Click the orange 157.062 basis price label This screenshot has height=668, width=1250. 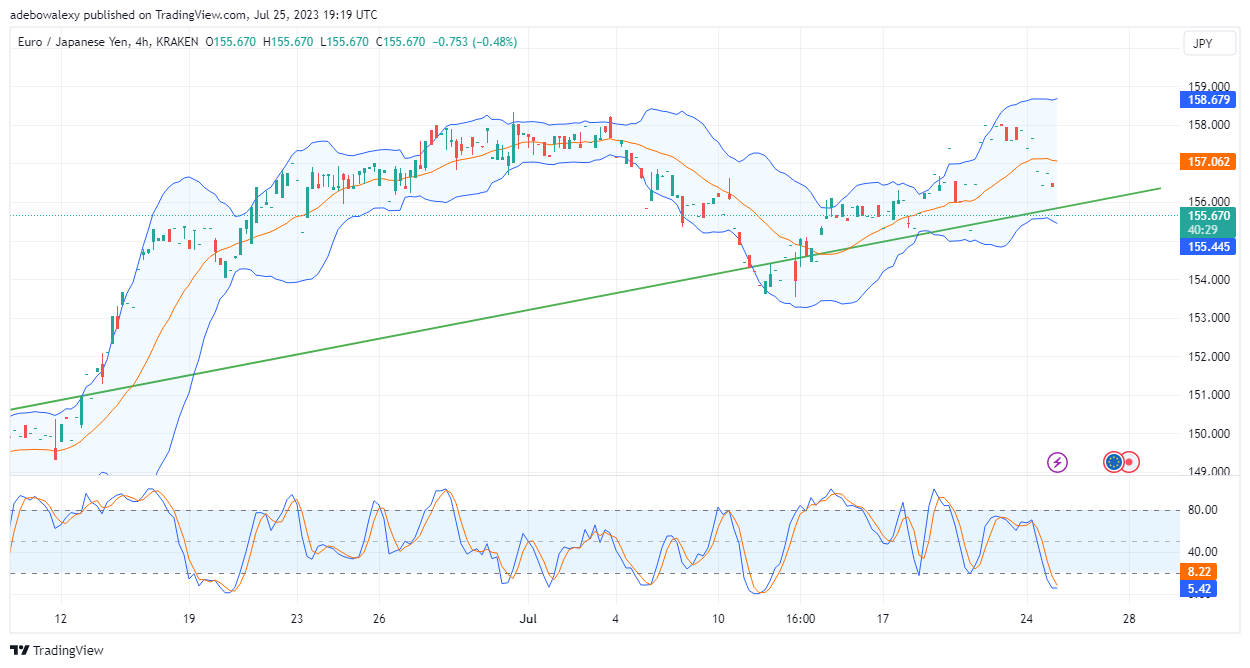tap(1208, 161)
